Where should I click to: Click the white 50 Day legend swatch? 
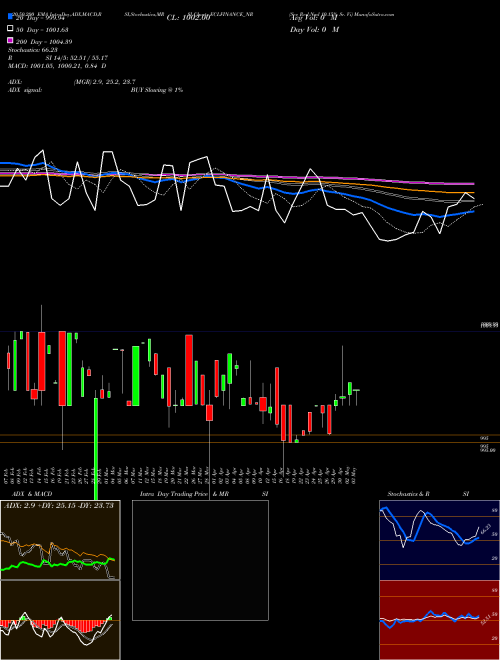click(x=10, y=29)
